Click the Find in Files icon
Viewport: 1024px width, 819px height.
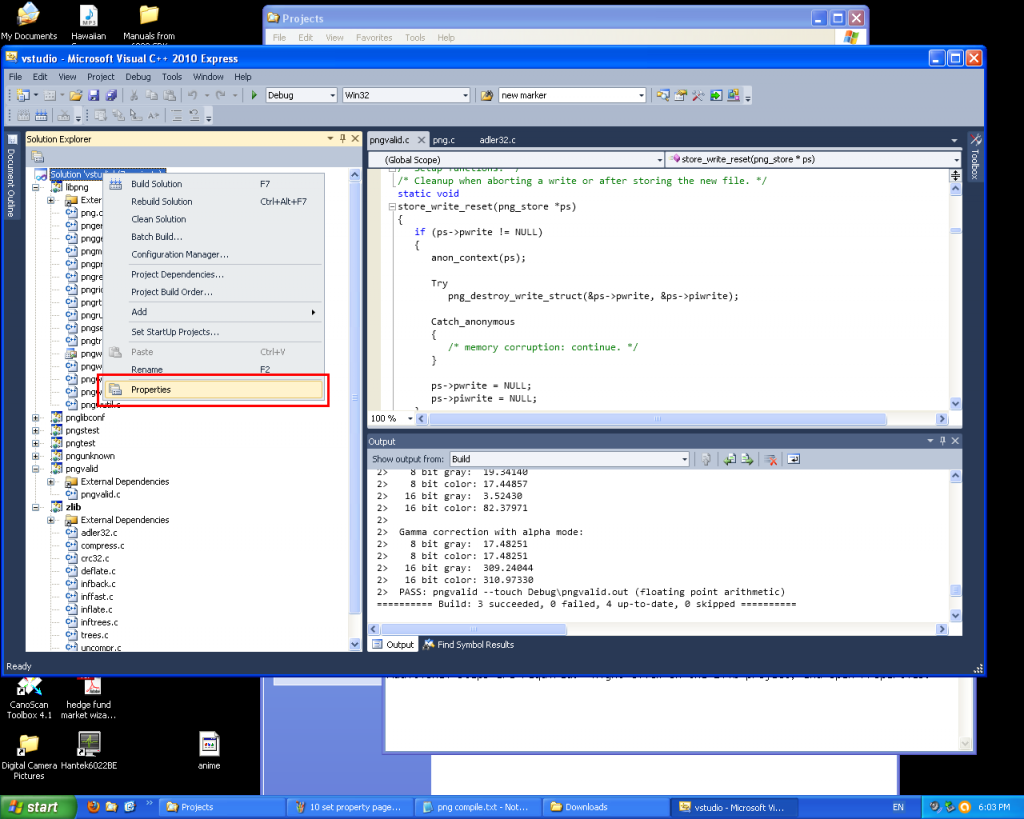487,95
